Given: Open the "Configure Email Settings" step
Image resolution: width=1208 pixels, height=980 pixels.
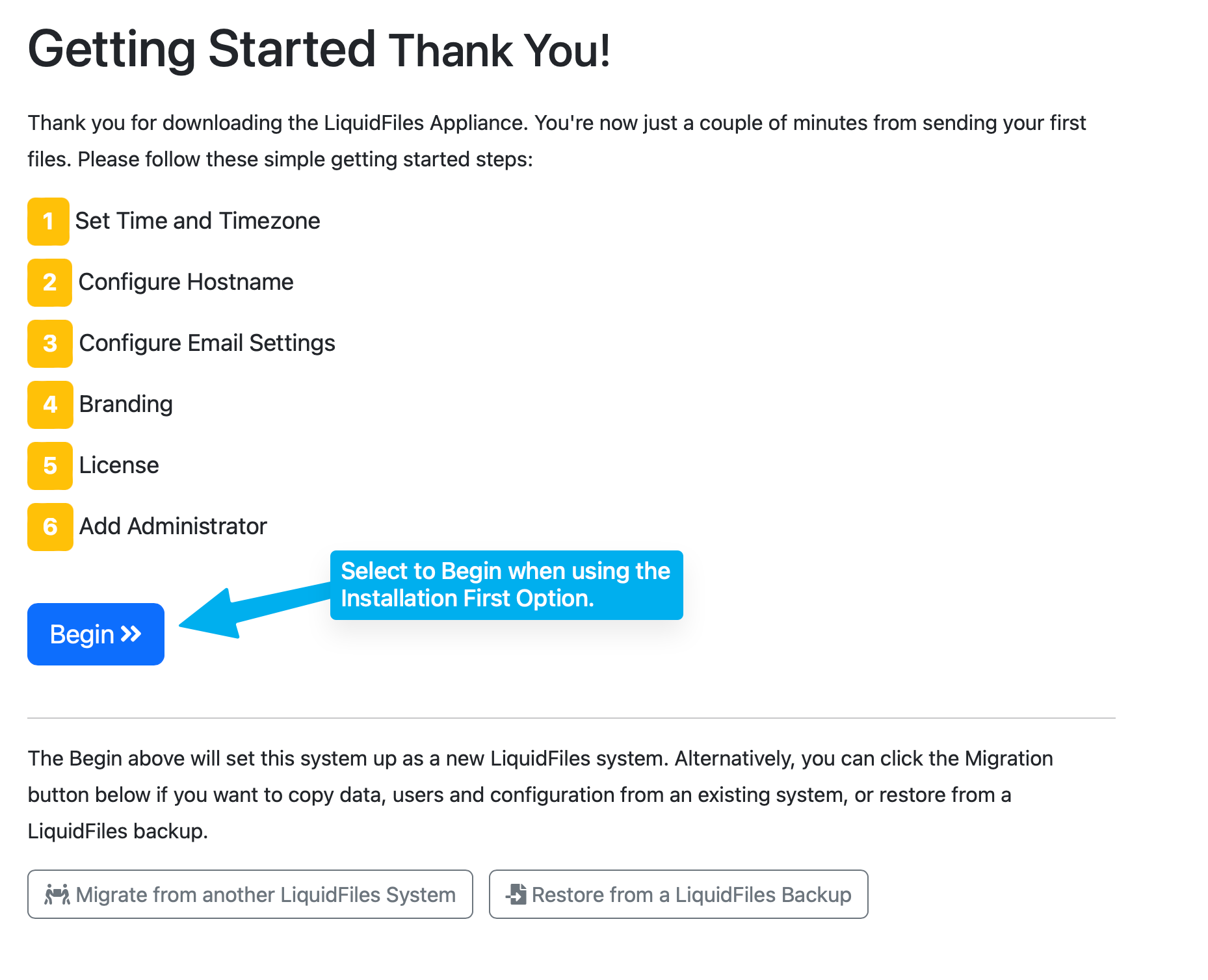Looking at the screenshot, I should pos(207,343).
